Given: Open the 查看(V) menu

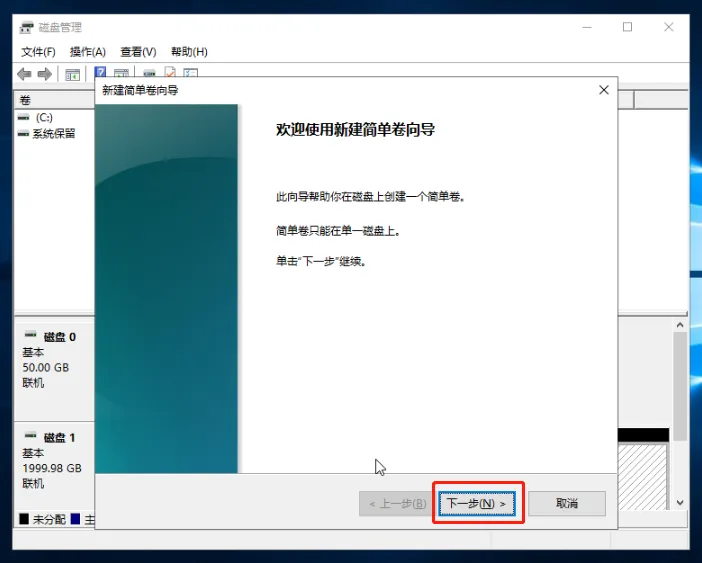Looking at the screenshot, I should point(138,52).
